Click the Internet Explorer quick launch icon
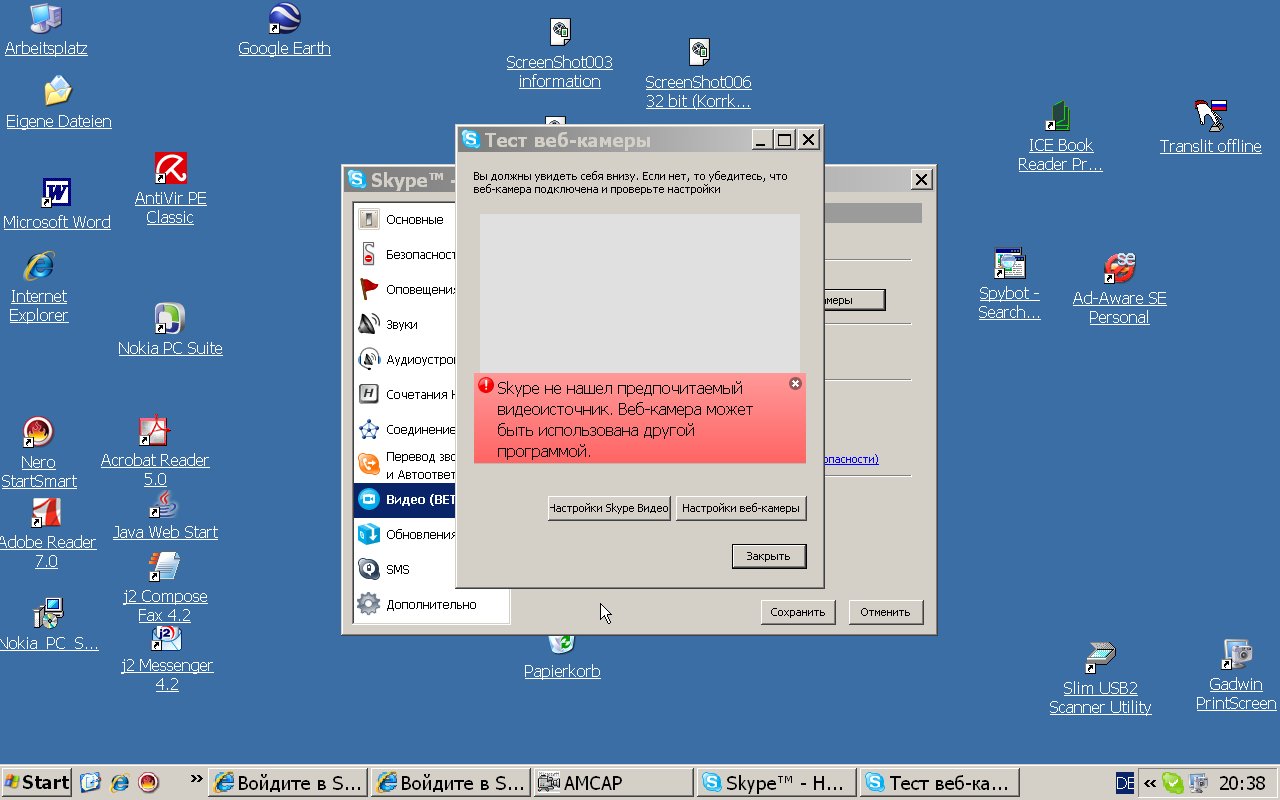The width and height of the screenshot is (1280, 800). click(x=119, y=782)
